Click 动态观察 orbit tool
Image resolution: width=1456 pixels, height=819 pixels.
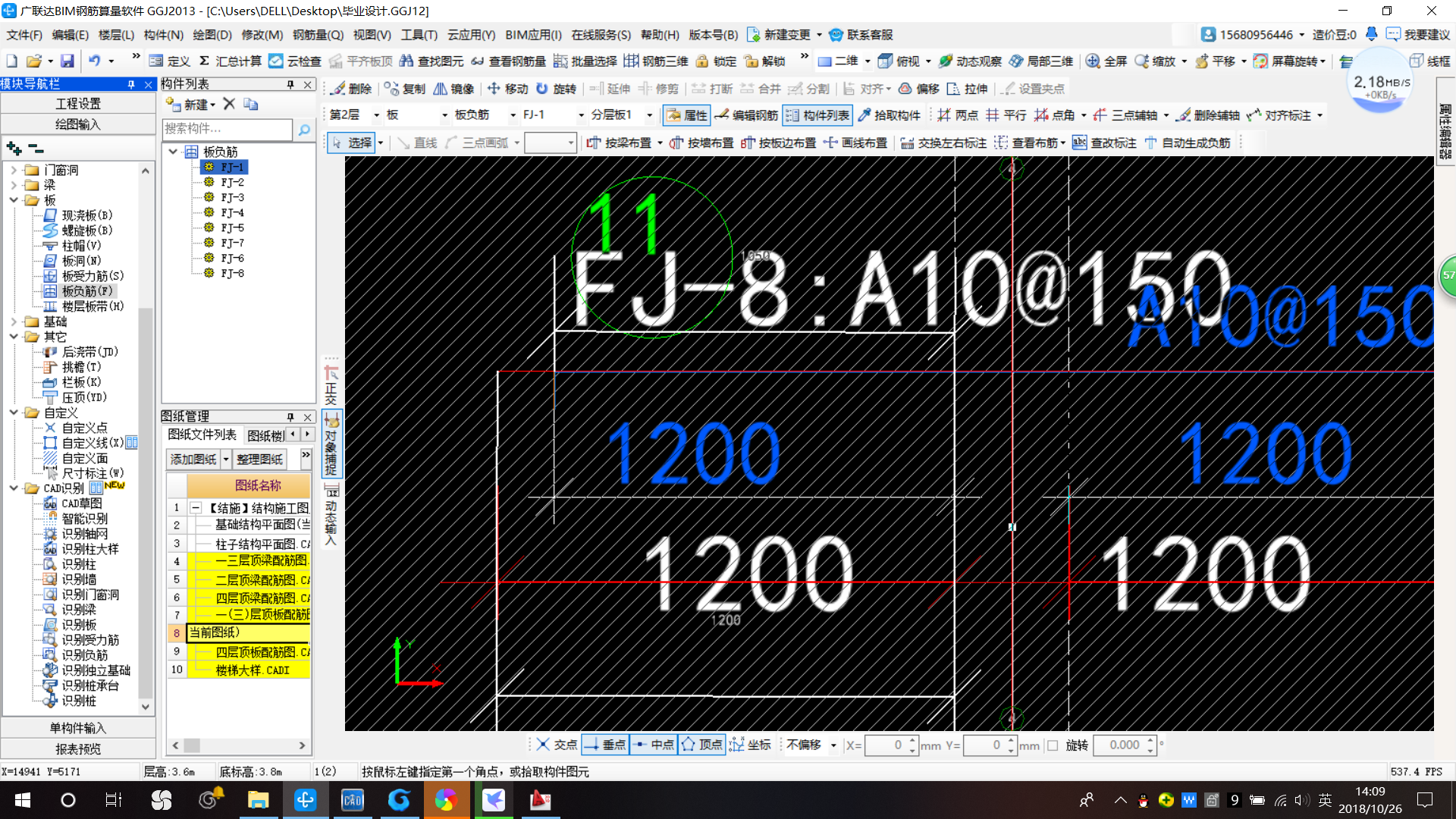pyautogui.click(x=970, y=61)
